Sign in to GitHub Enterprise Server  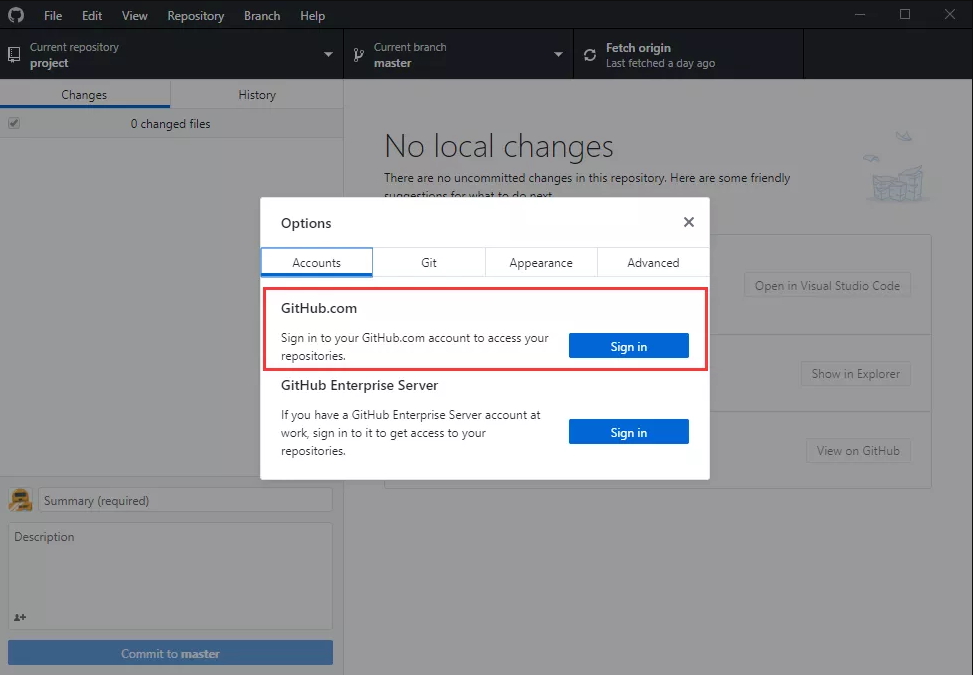pyautogui.click(x=629, y=432)
